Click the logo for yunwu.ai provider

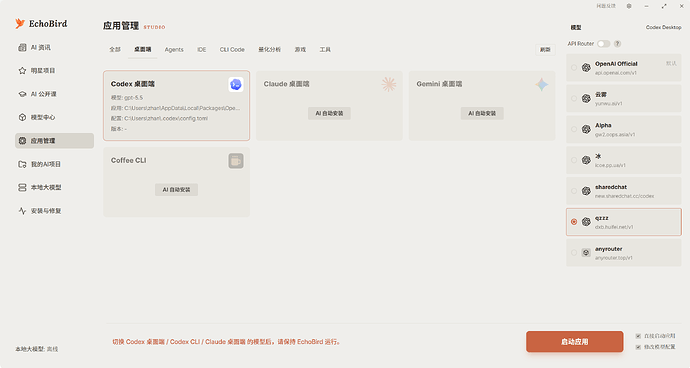point(586,99)
